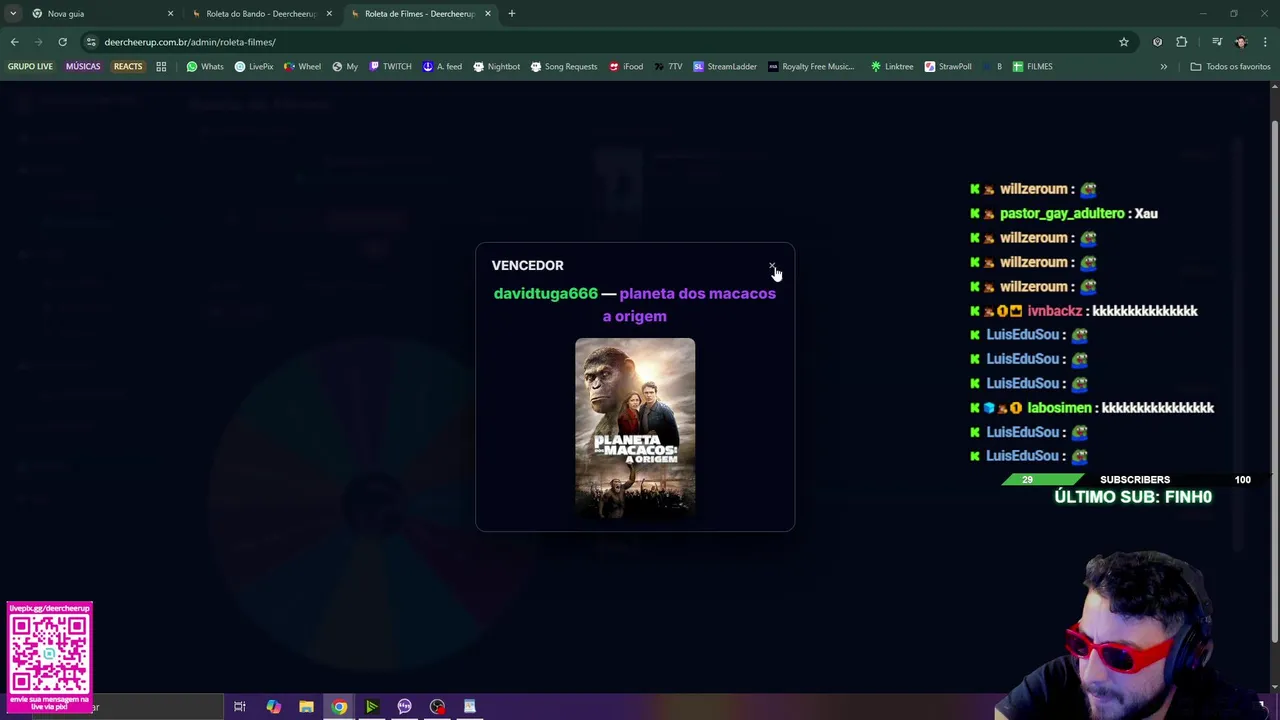Open the apps grid bookmark icon
1280x720 pixels.
coord(161,67)
